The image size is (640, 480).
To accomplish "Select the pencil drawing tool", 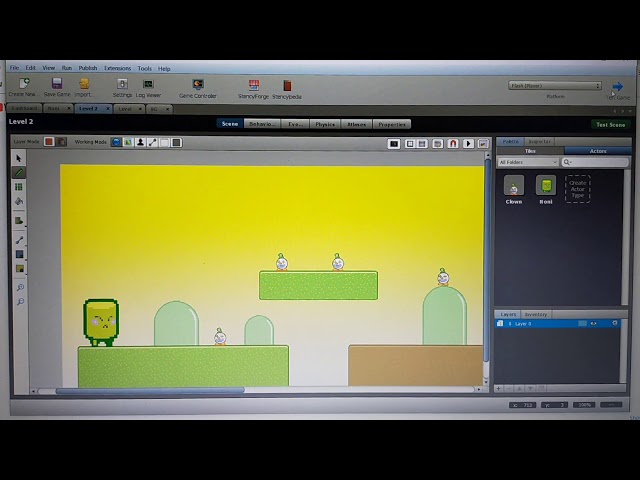I will (x=19, y=173).
